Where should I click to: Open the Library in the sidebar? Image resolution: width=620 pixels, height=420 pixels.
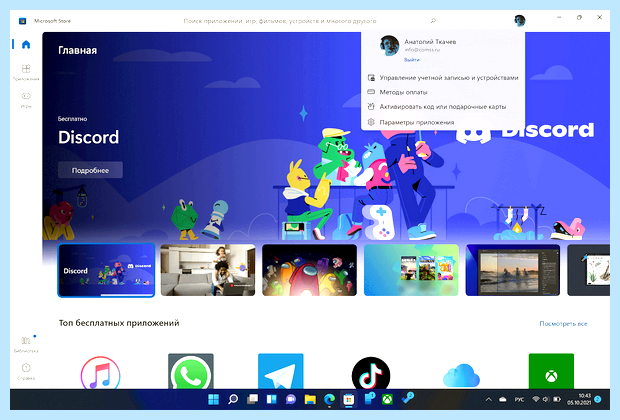point(26,344)
